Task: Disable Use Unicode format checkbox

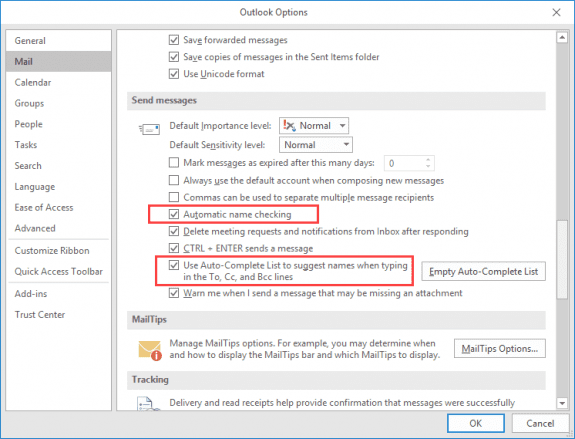Action: (x=174, y=74)
